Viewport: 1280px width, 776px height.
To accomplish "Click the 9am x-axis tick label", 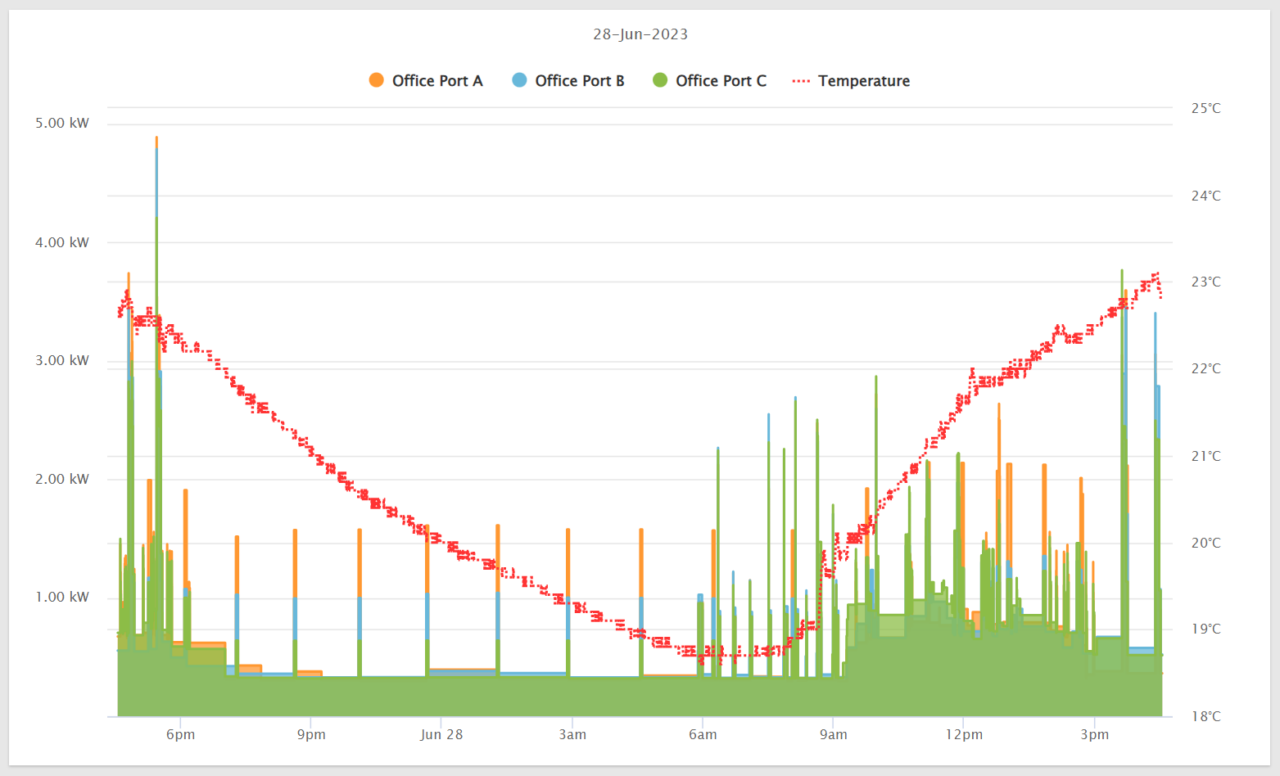I will [x=833, y=735].
